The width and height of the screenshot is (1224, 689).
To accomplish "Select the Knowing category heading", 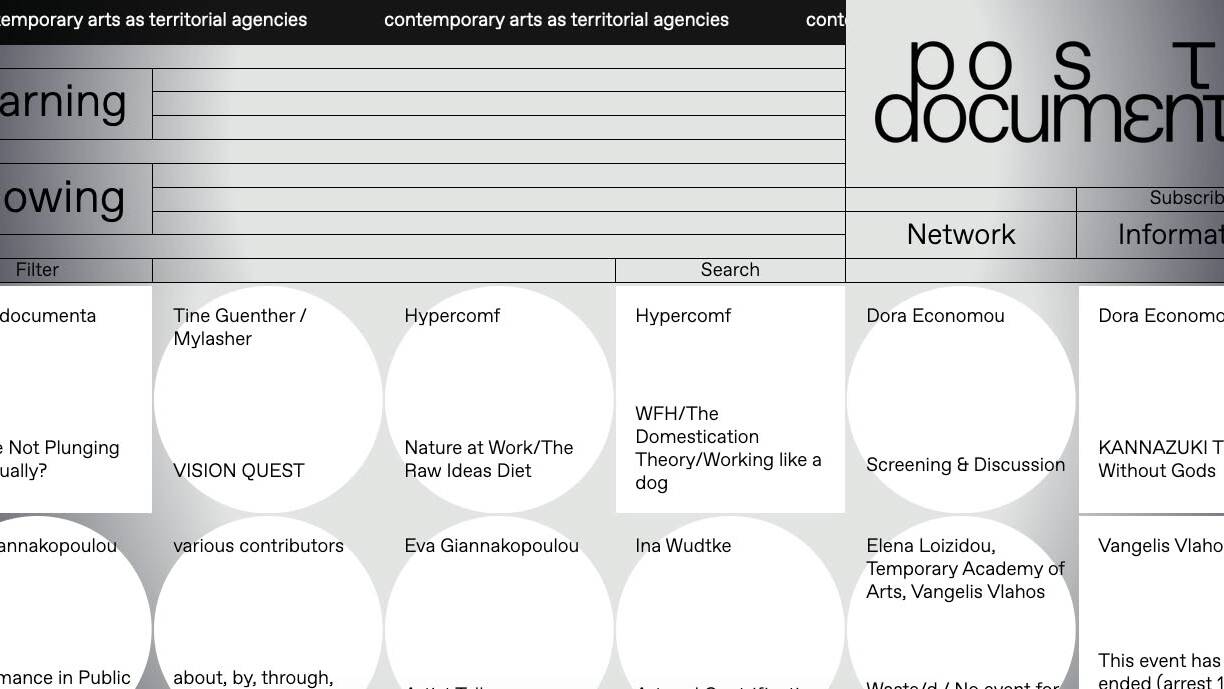I will (64, 198).
